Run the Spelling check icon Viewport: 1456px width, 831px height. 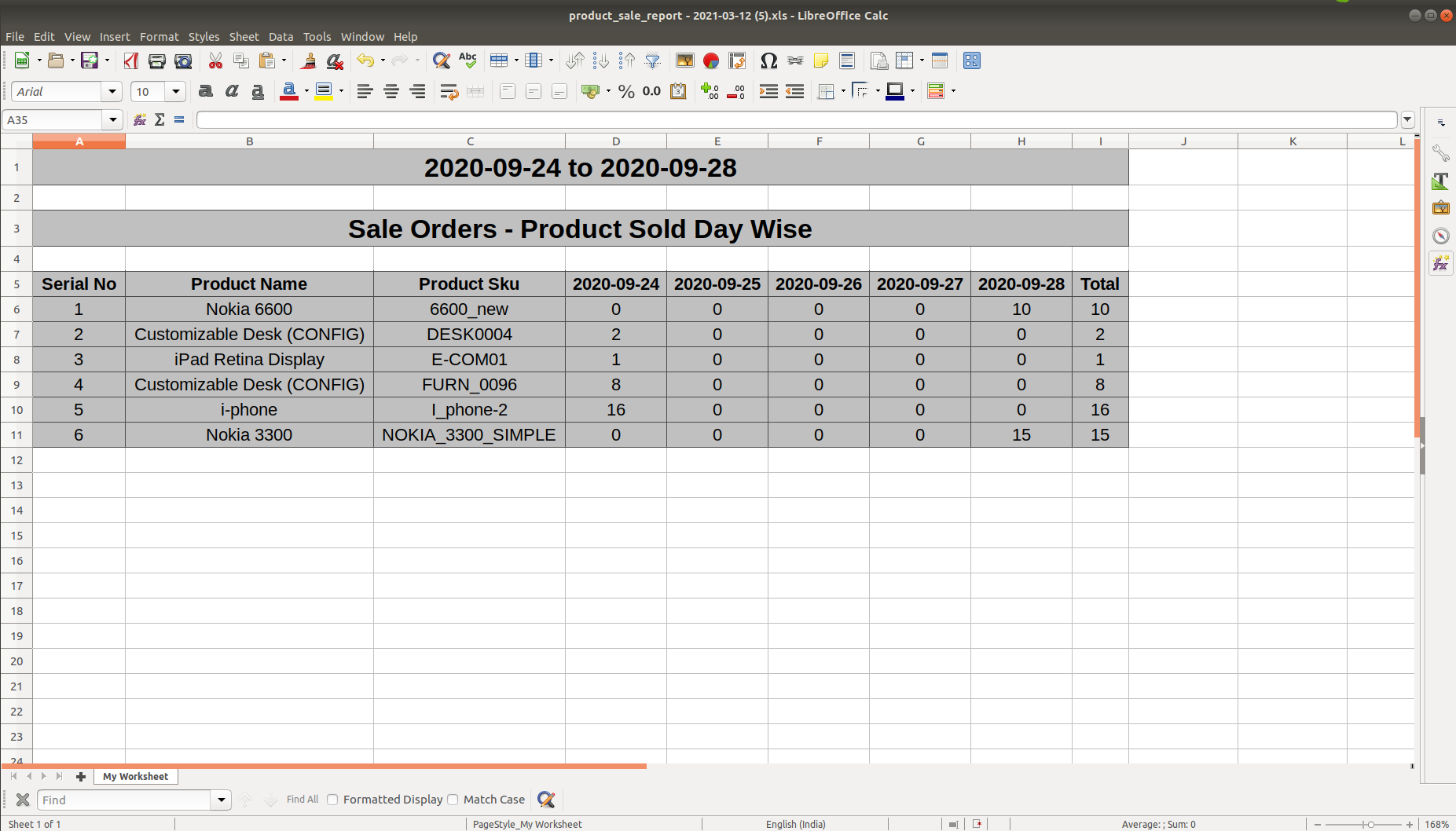(x=468, y=60)
